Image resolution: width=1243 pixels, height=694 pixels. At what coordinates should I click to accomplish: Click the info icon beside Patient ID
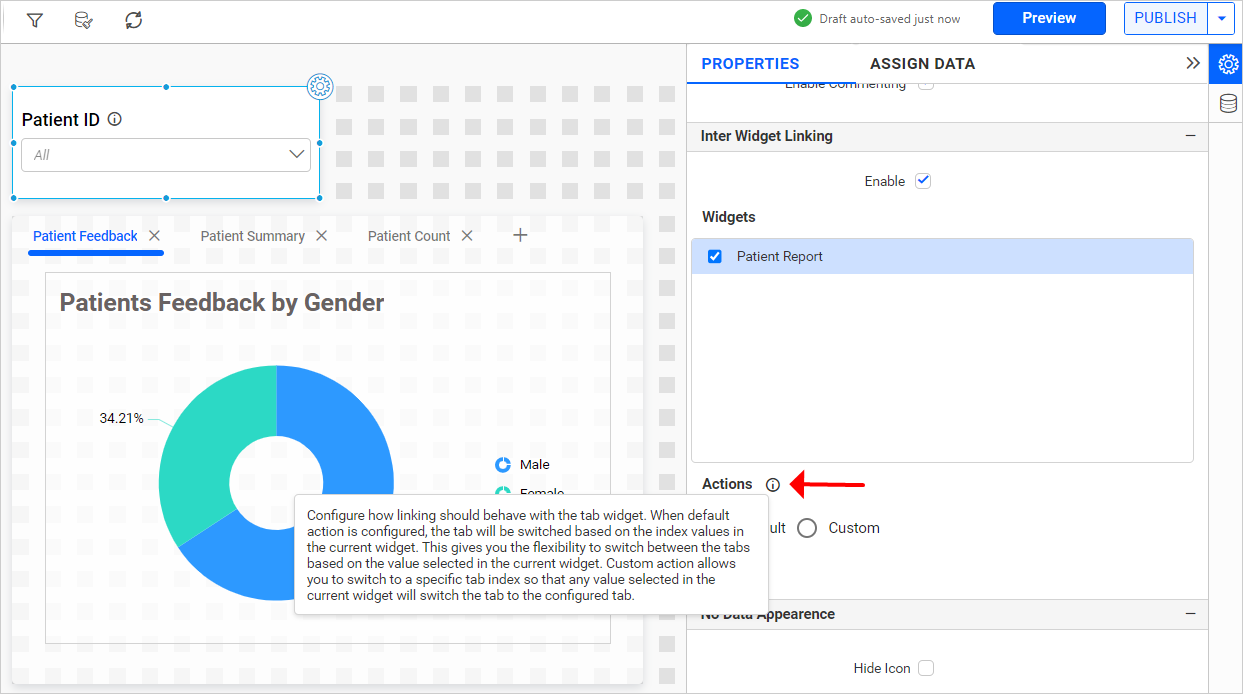(x=114, y=118)
